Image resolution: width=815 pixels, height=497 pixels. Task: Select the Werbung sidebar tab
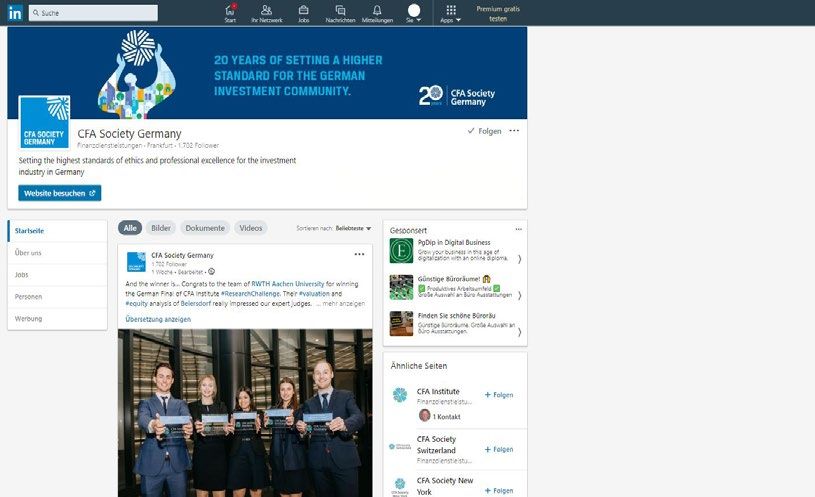coord(57,319)
